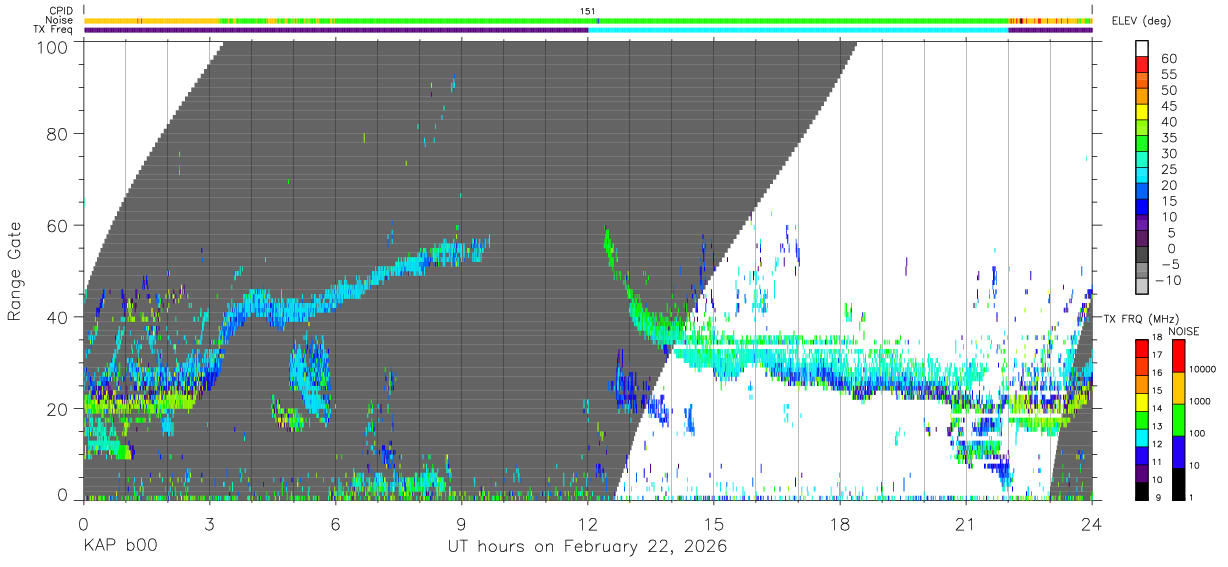Pick the cyan 12–13 MHz TX FRQ swatch
The image size is (1228, 567).
point(1142,436)
